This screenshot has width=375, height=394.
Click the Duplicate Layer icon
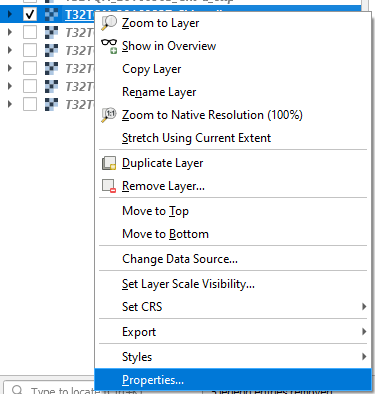coord(109,163)
